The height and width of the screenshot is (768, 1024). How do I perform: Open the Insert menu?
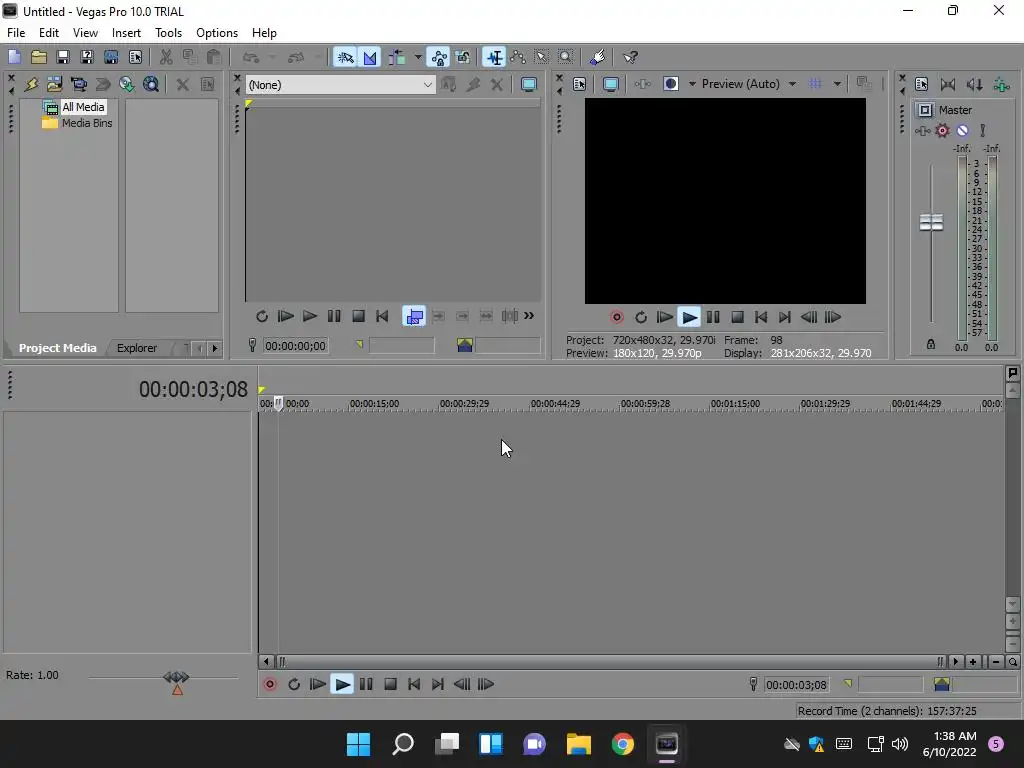click(x=126, y=33)
